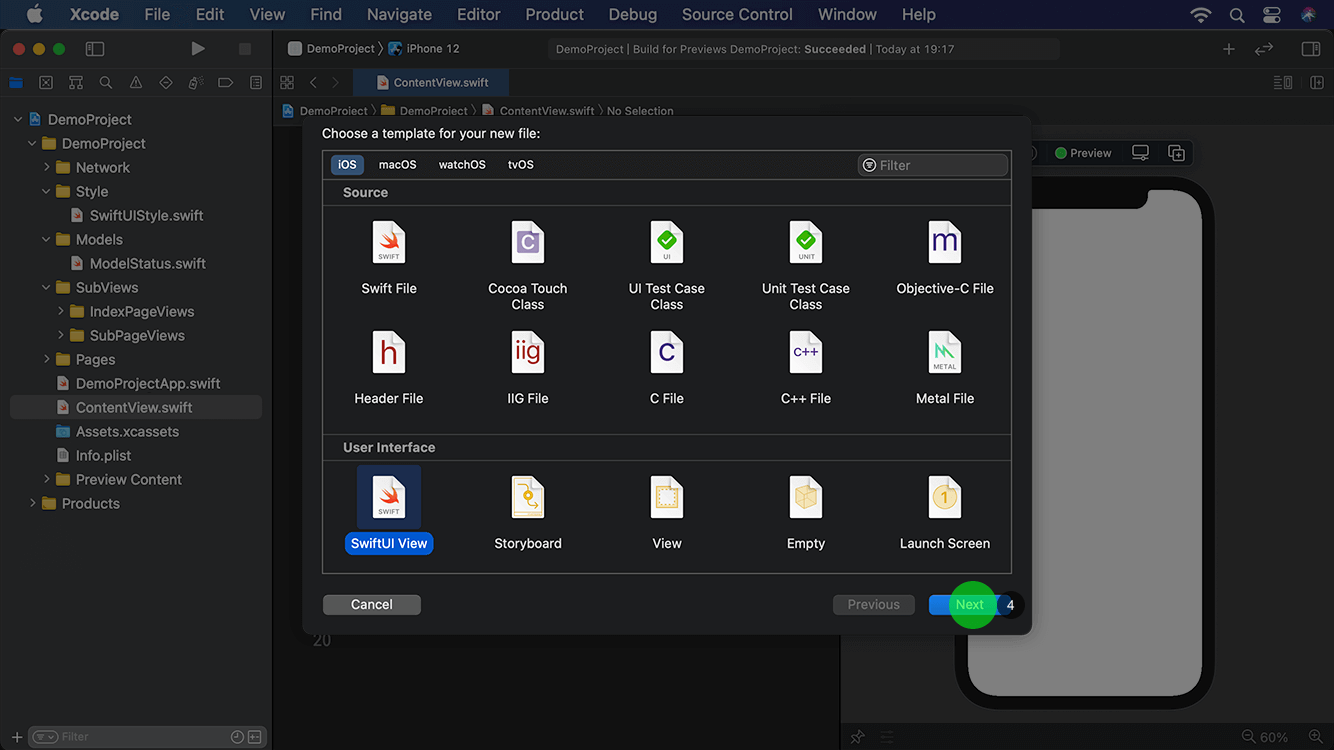The image size is (1334, 750).
Task: Click the template Filter field
Action: click(932, 165)
